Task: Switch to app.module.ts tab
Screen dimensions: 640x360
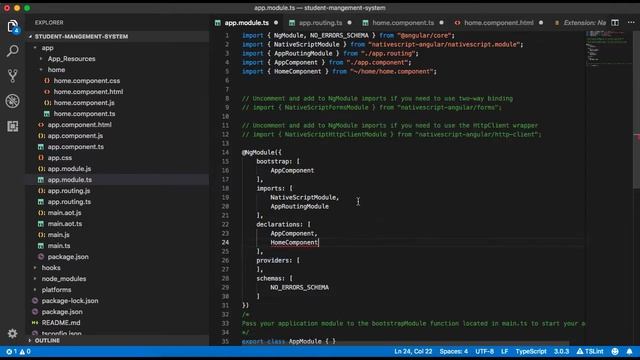Action: [247, 23]
